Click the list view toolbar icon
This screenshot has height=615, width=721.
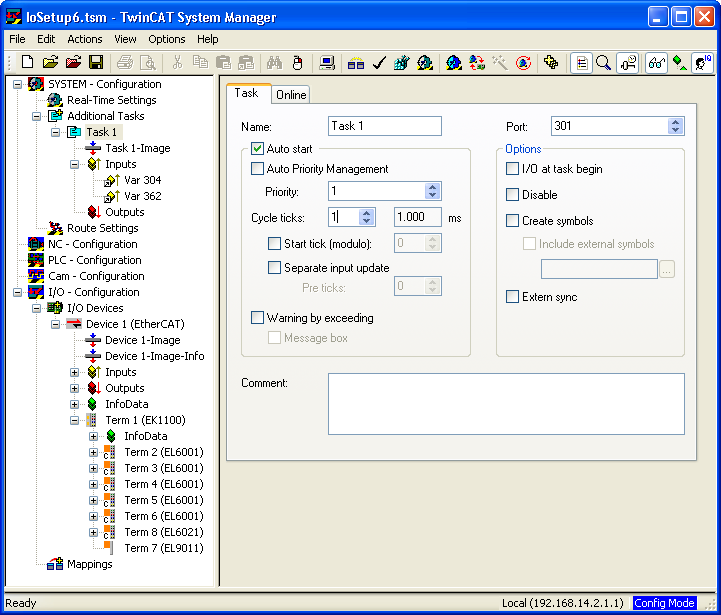(581, 63)
